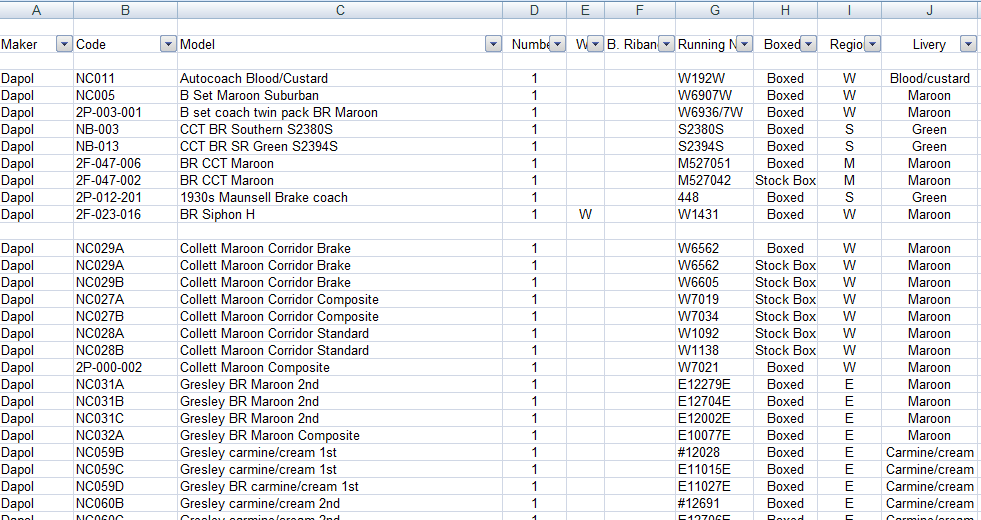This screenshot has height=520, width=981.
Task: Select column D header
Action: 534,10
